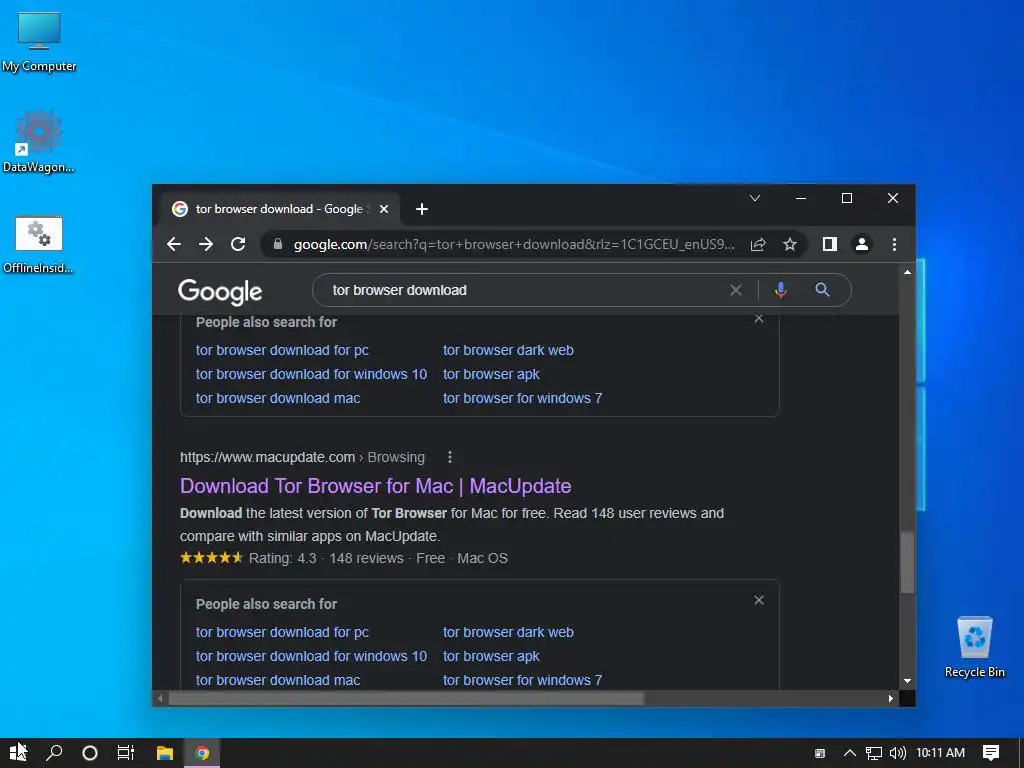Start voice search with the microphone icon
This screenshot has height=768, width=1024.
coord(780,290)
